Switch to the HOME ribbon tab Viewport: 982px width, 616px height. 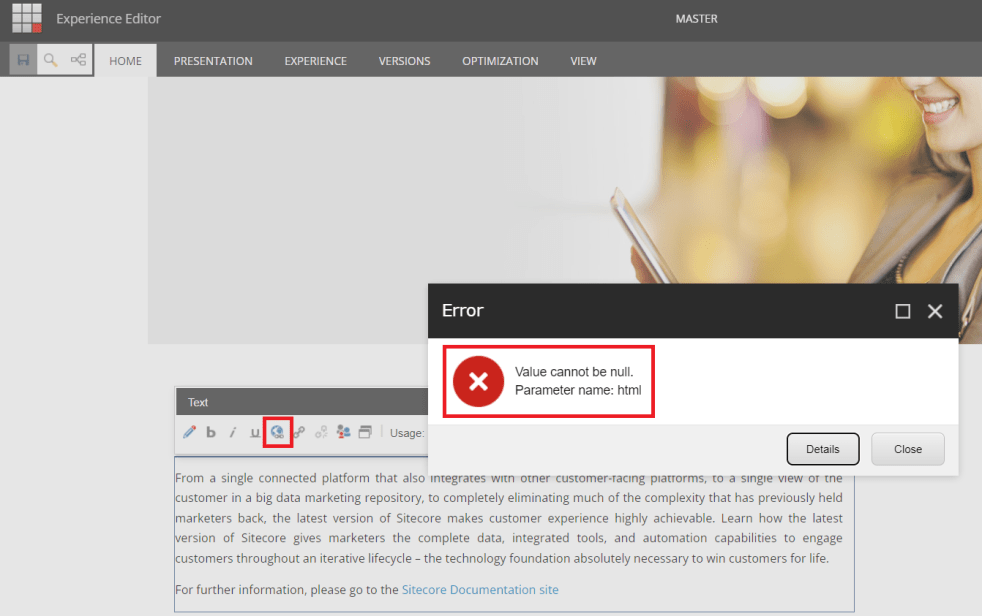point(125,61)
